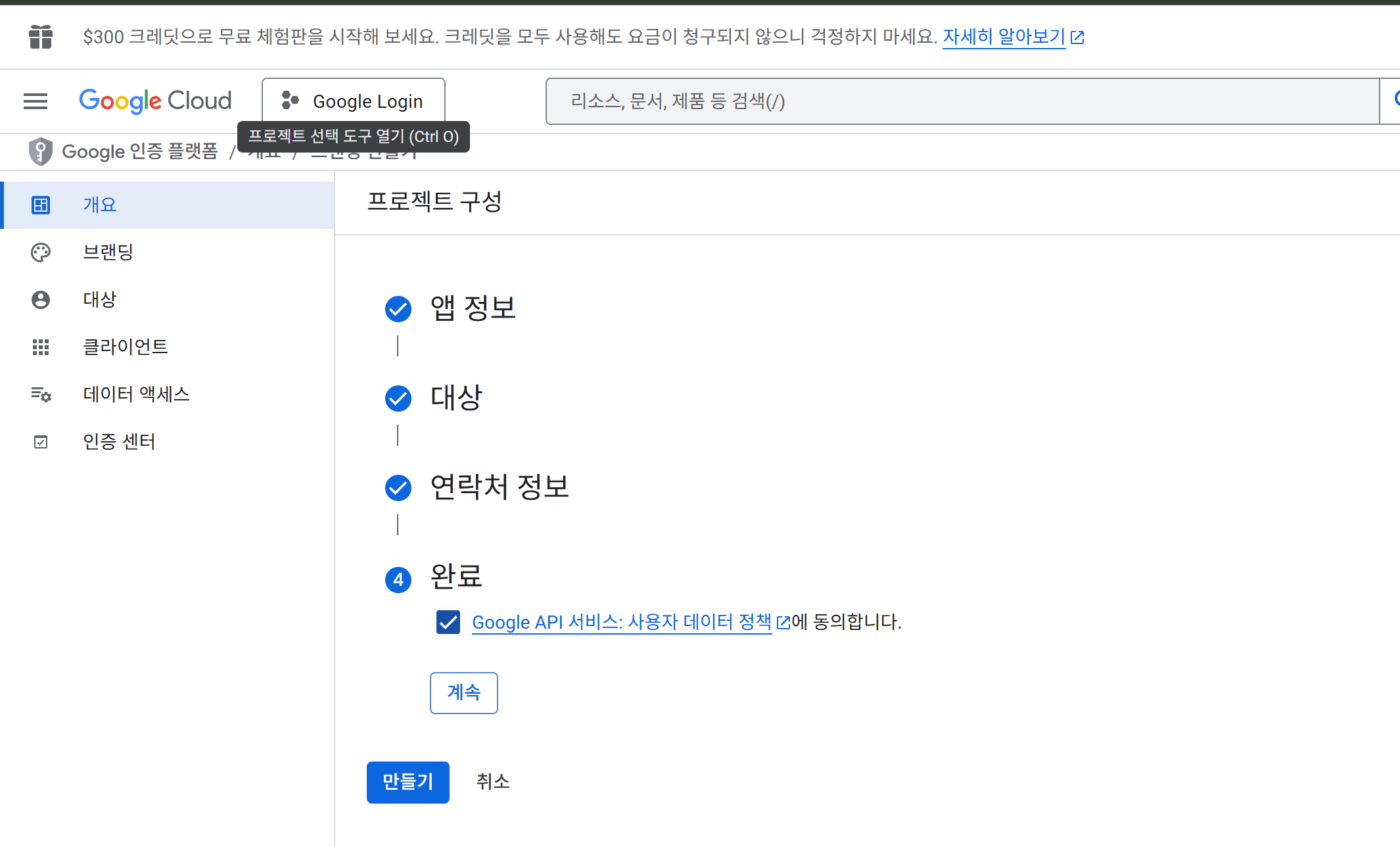Select the 개요 grid icon in the sidebar
Image resolution: width=1400 pixels, height=847 pixels.
(41, 205)
